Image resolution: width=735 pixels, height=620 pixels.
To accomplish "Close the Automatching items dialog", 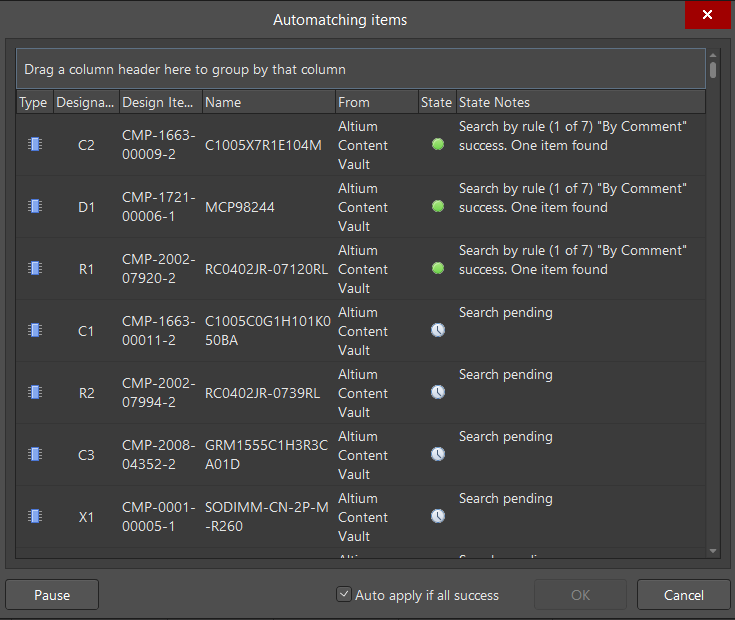I will 707,15.
